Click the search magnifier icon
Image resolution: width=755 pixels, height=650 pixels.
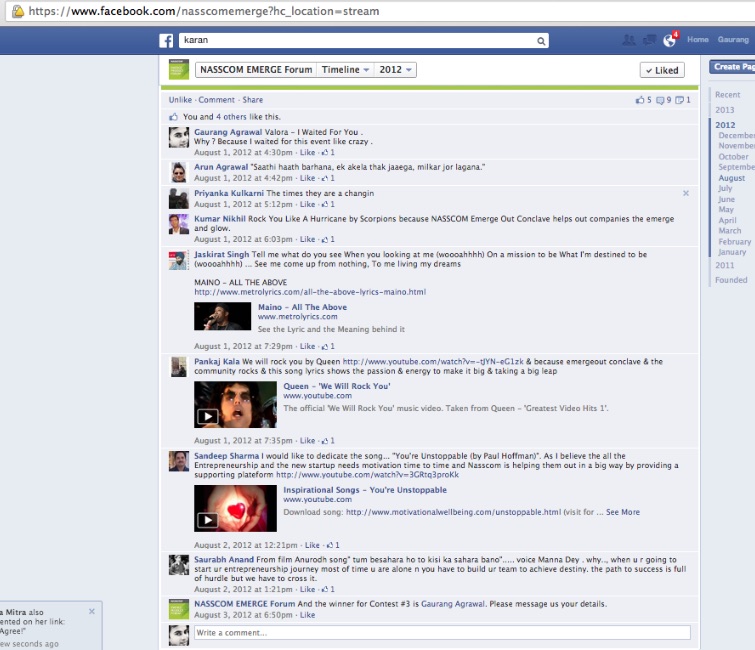pos(541,41)
